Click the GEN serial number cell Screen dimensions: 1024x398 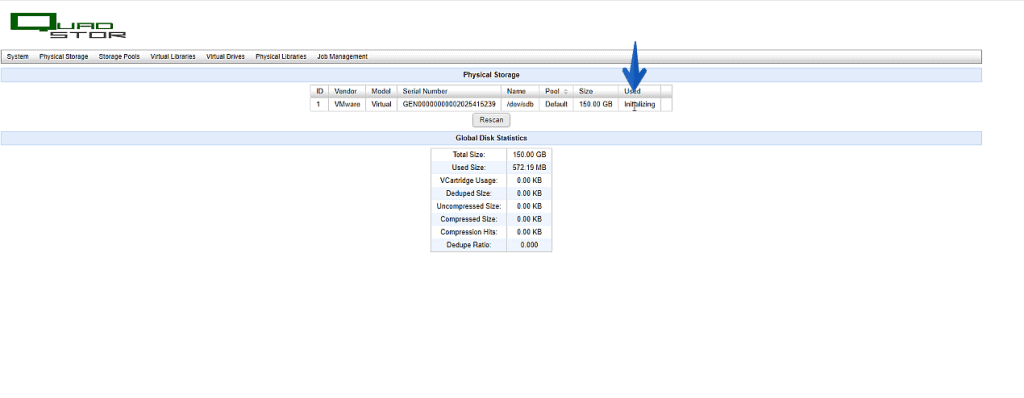tap(449, 105)
